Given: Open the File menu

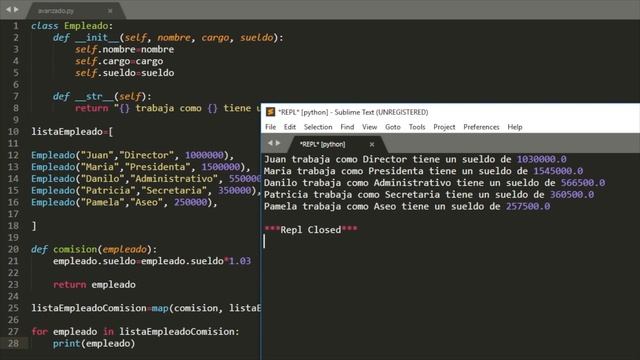Looking at the screenshot, I should tap(270, 127).
